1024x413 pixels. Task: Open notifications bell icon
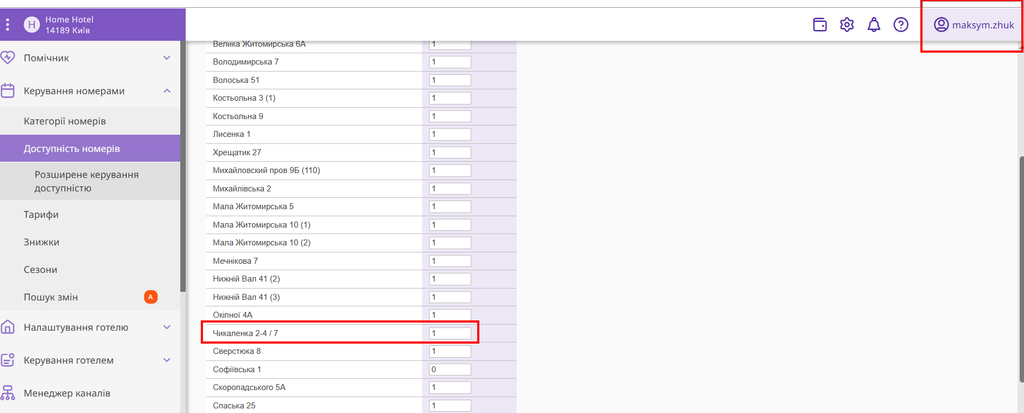874,25
